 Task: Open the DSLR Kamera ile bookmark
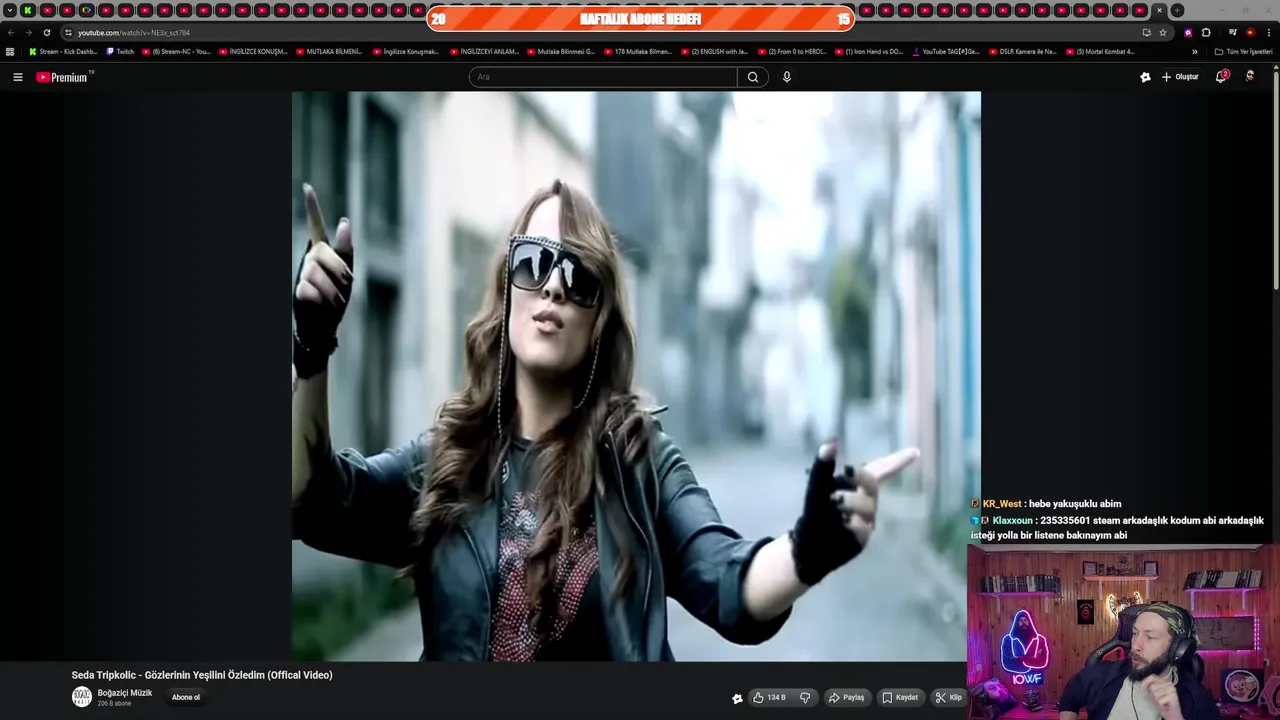pos(1022,51)
